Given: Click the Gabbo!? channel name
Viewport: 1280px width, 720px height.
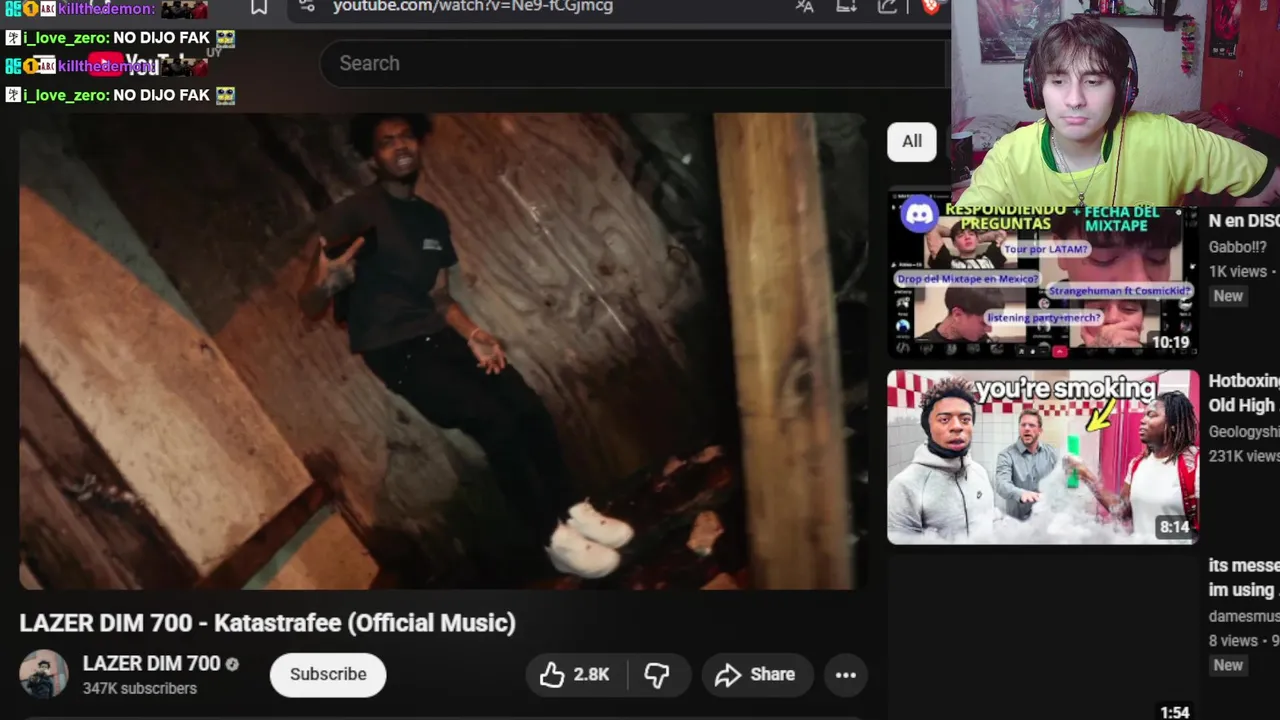Looking at the screenshot, I should tap(1237, 247).
